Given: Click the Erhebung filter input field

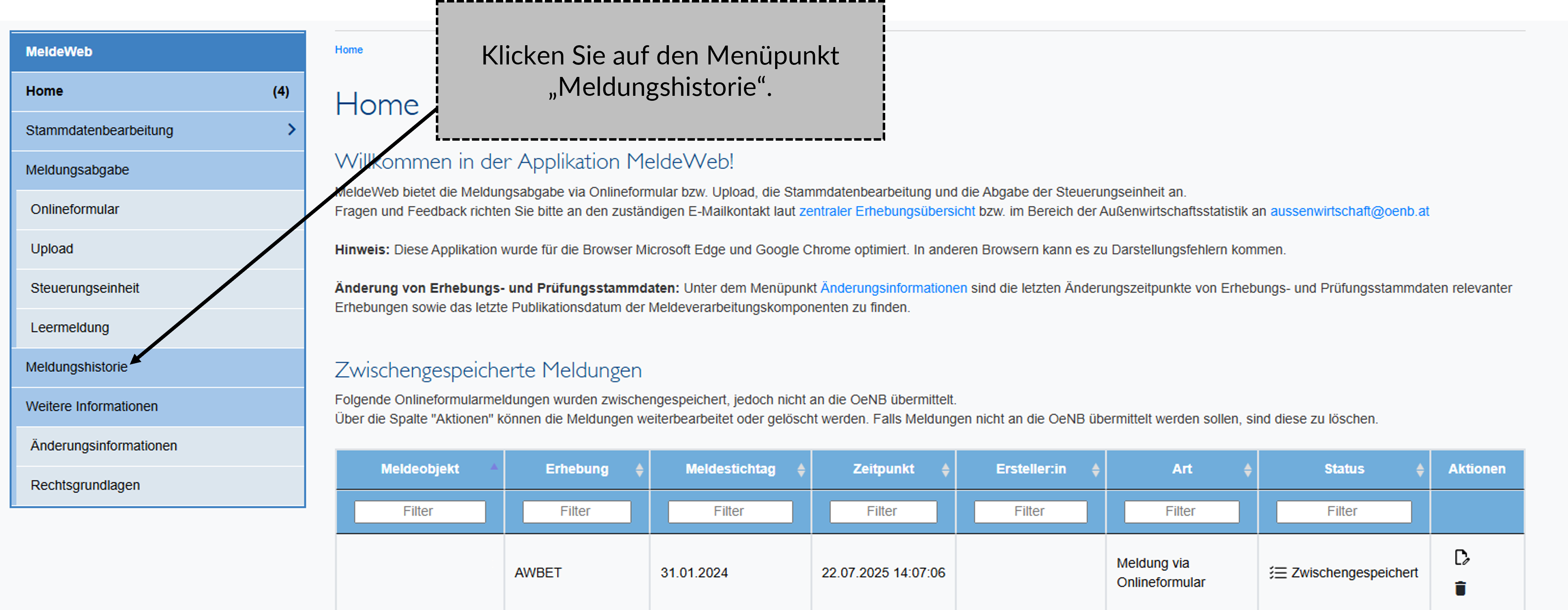Looking at the screenshot, I should click(x=576, y=511).
